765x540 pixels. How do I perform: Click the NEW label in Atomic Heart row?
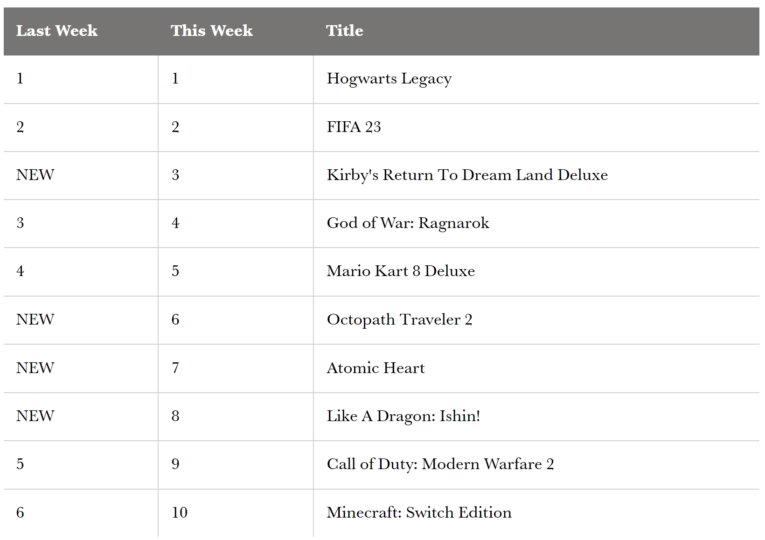click(x=35, y=368)
